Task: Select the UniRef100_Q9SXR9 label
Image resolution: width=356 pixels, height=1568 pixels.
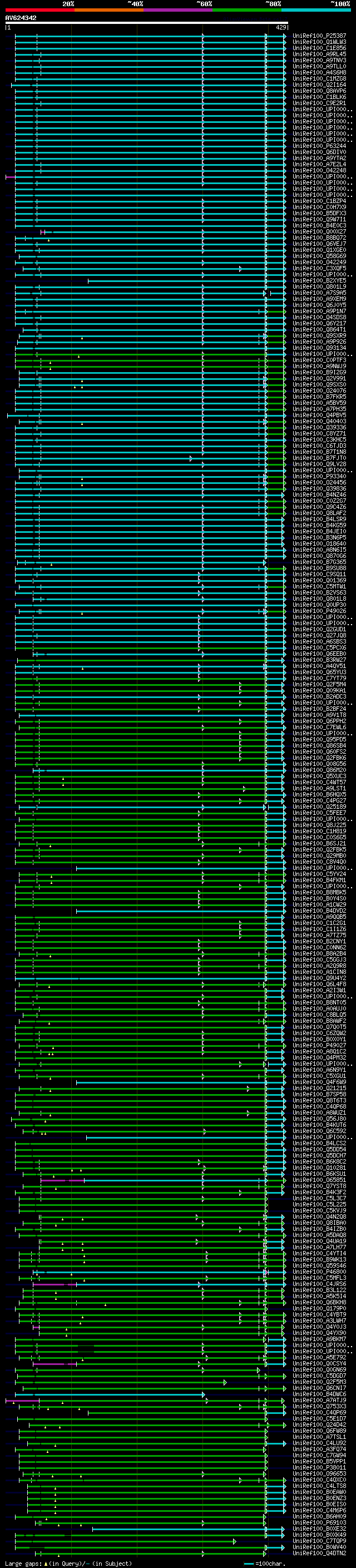Action: tap(319, 335)
